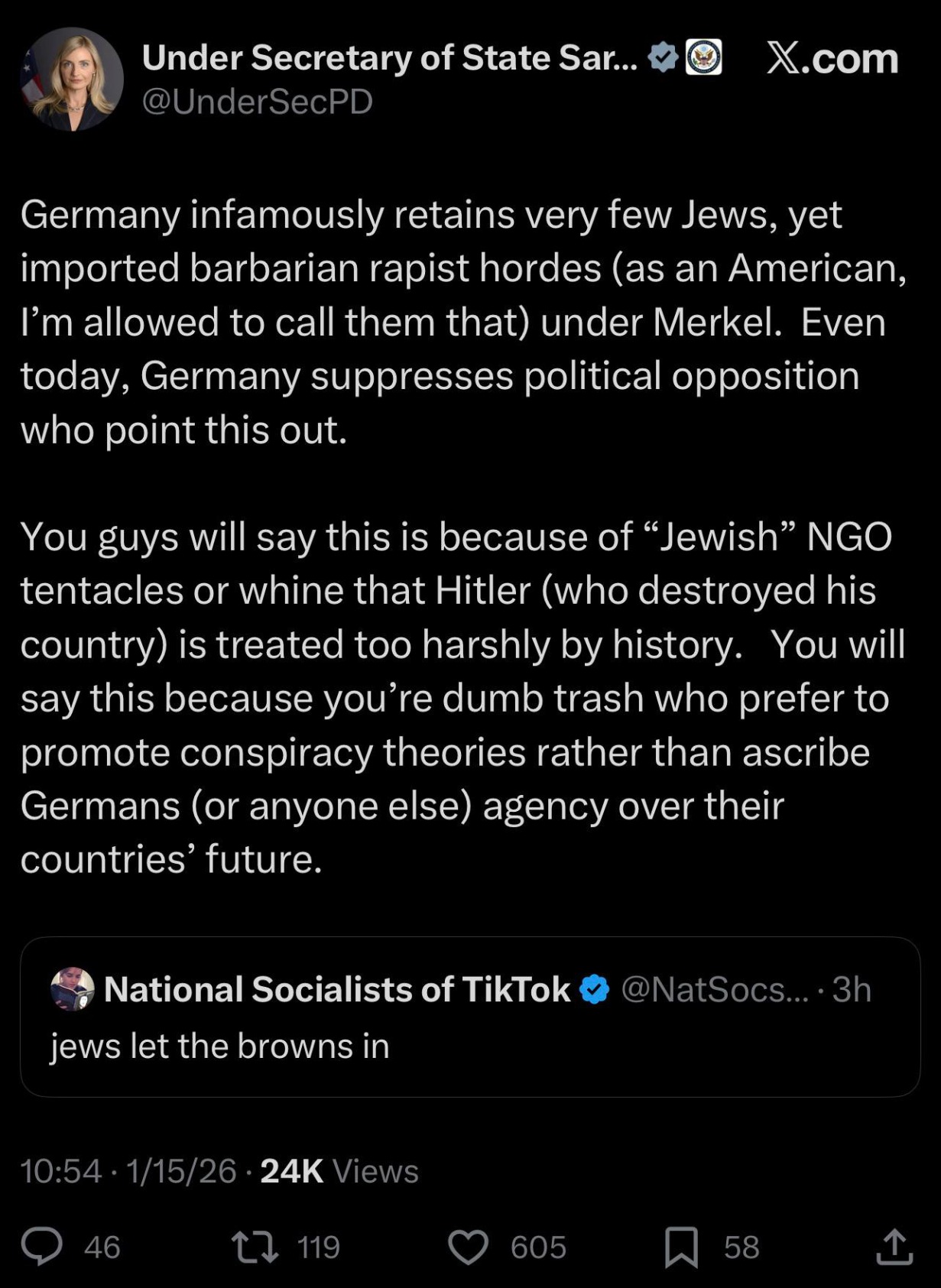
Task: Click the 119 reposts count
Action: click(318, 1247)
